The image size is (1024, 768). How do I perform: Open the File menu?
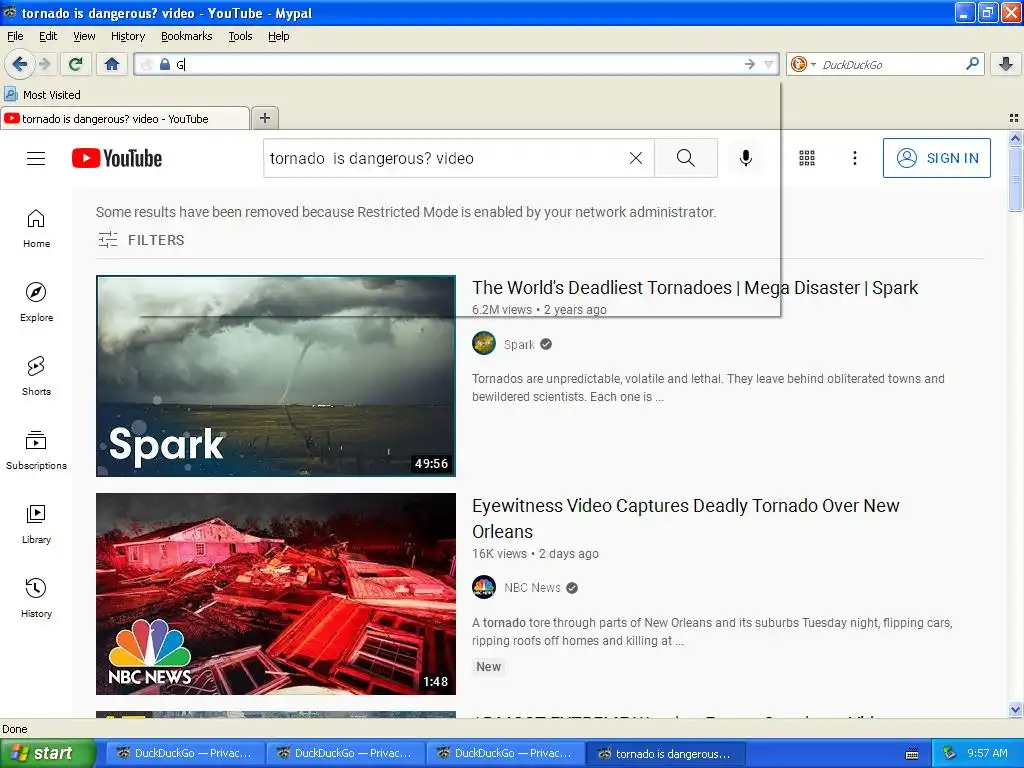pos(15,36)
